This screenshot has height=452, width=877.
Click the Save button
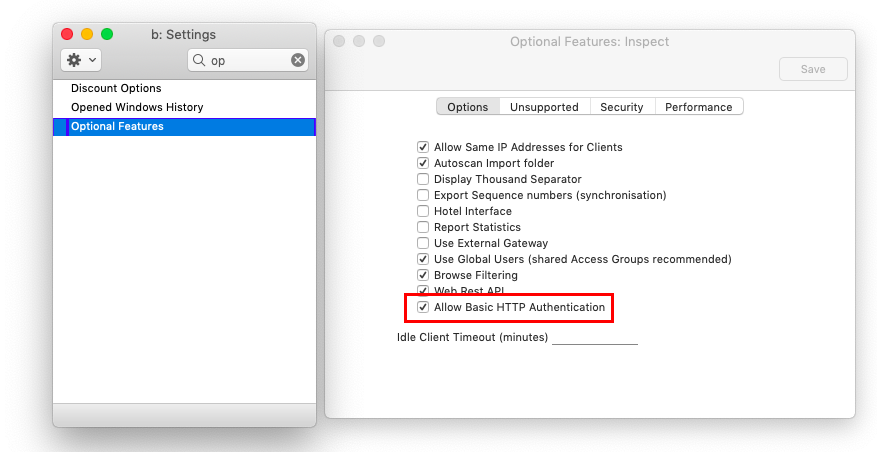(x=813, y=69)
